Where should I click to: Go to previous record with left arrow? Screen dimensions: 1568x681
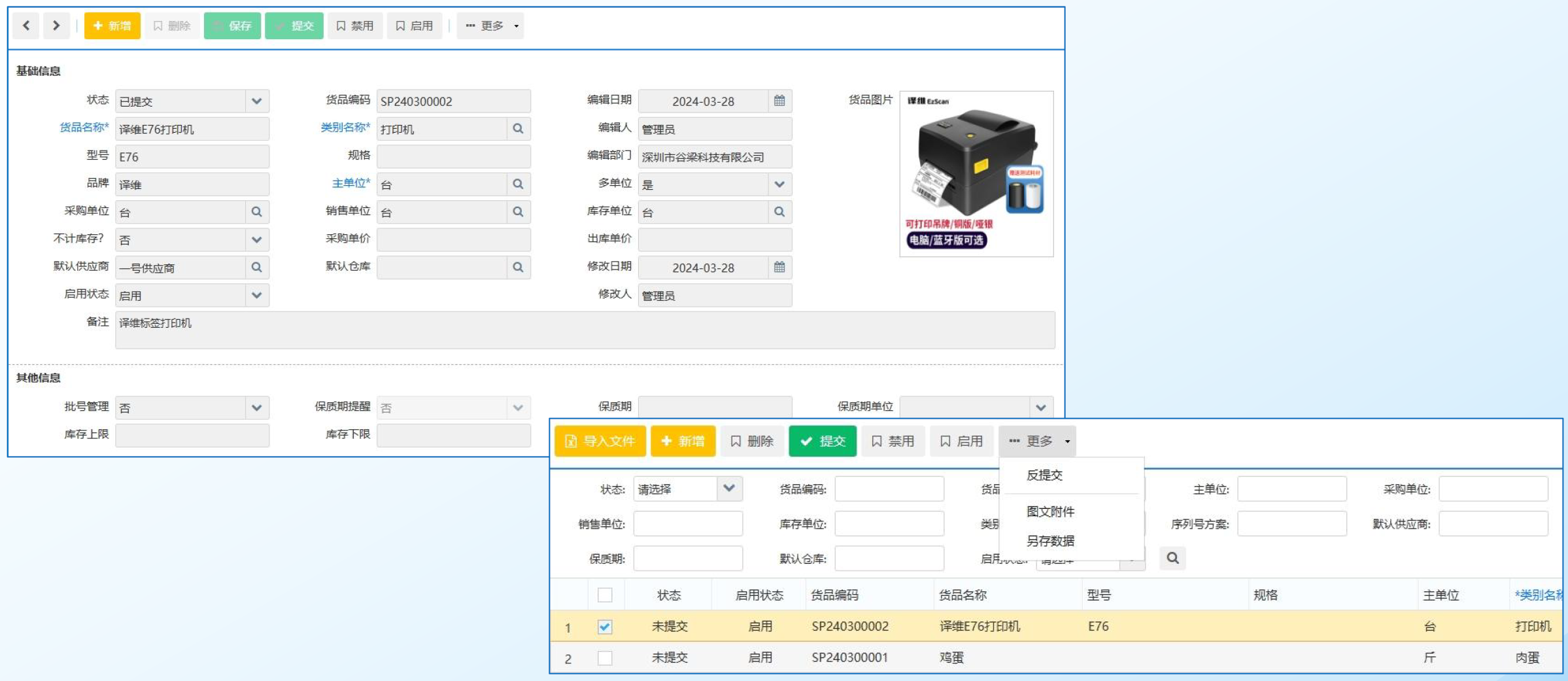26,26
